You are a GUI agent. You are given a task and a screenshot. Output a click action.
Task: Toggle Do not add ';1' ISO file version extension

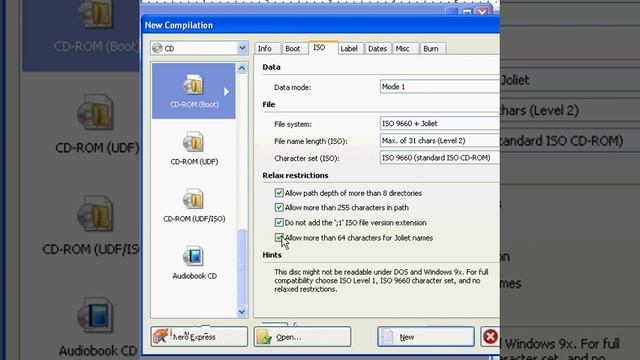click(x=279, y=222)
